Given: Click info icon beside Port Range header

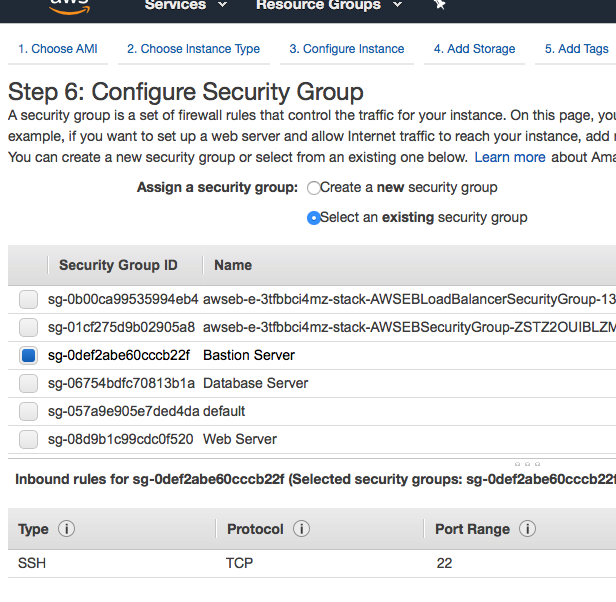Looking at the screenshot, I should coord(527,529).
